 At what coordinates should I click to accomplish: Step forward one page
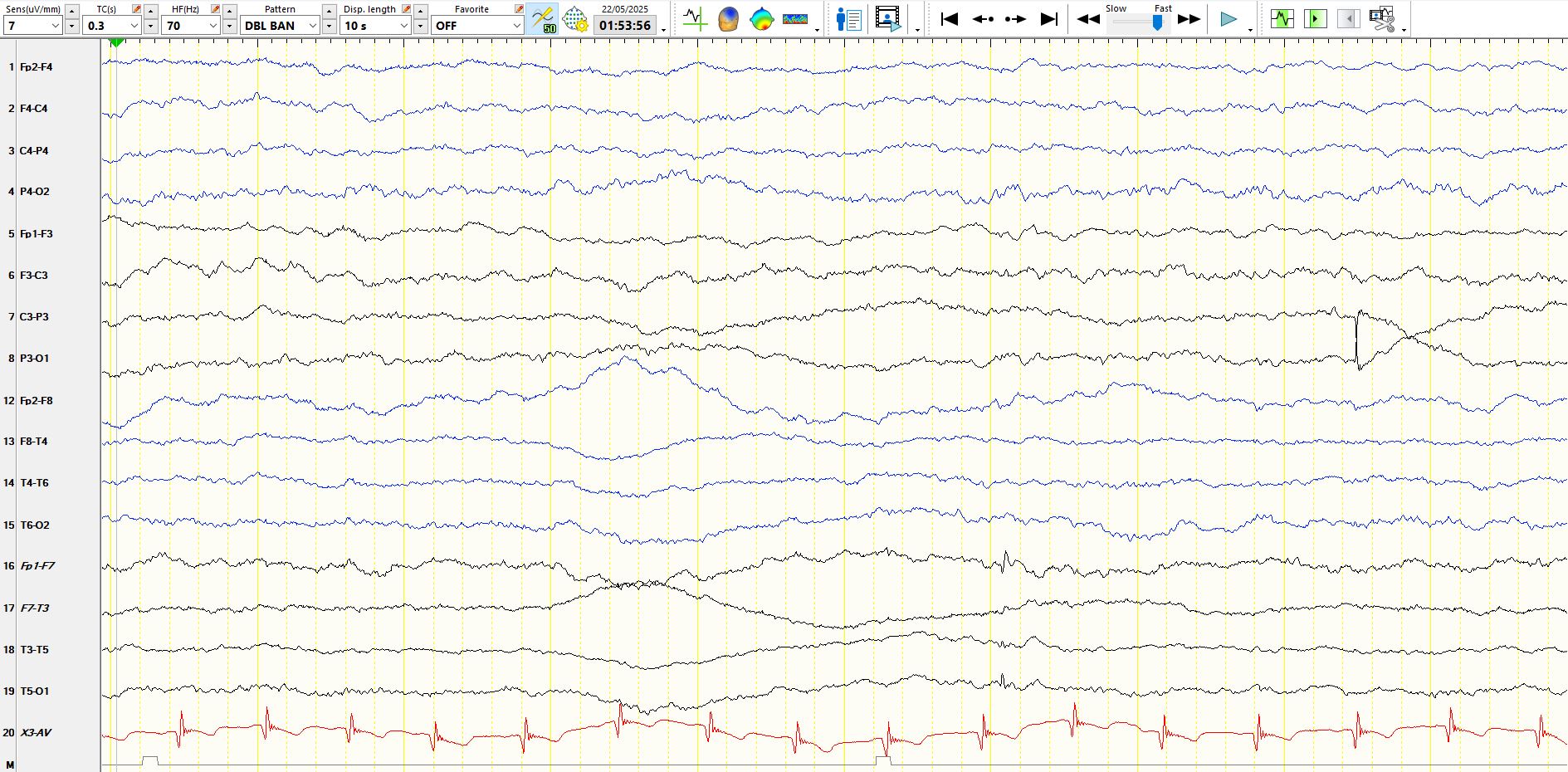(x=1015, y=19)
